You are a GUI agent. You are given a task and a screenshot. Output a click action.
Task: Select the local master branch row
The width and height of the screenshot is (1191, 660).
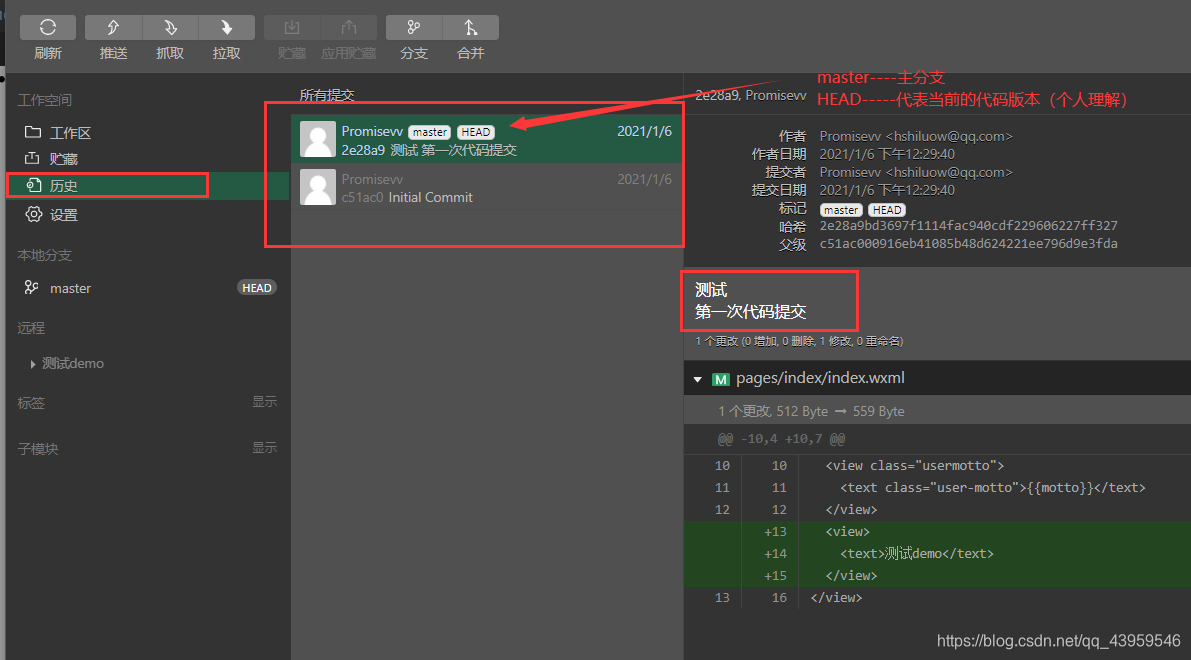148,288
